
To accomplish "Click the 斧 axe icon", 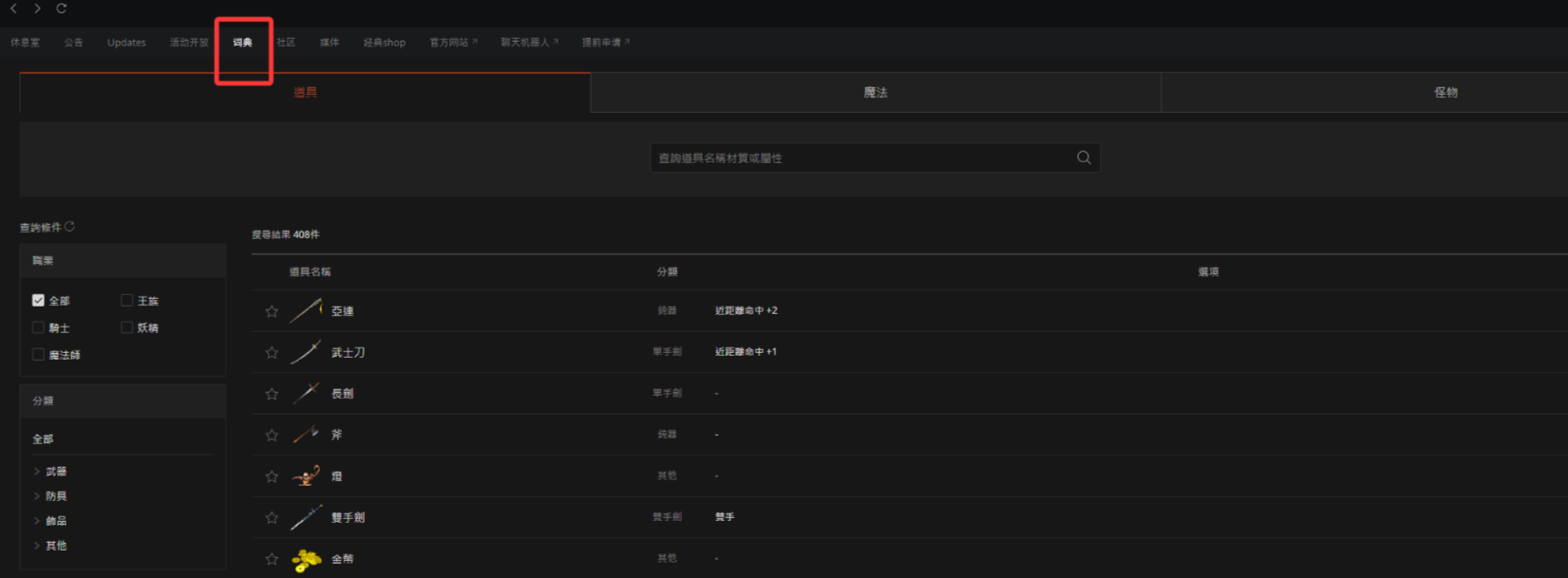I will pos(306,435).
